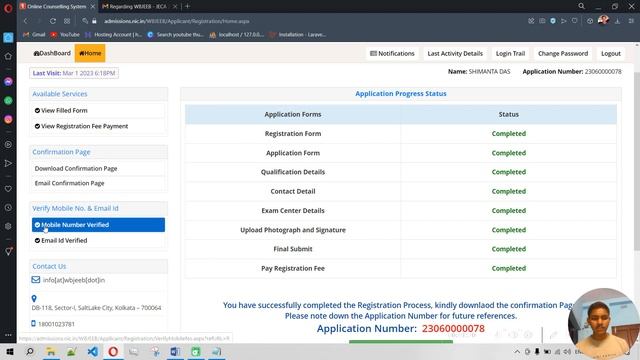This screenshot has width=640, height=360.
Task: Open the downloads icon in the toolbar
Action: click(618, 21)
